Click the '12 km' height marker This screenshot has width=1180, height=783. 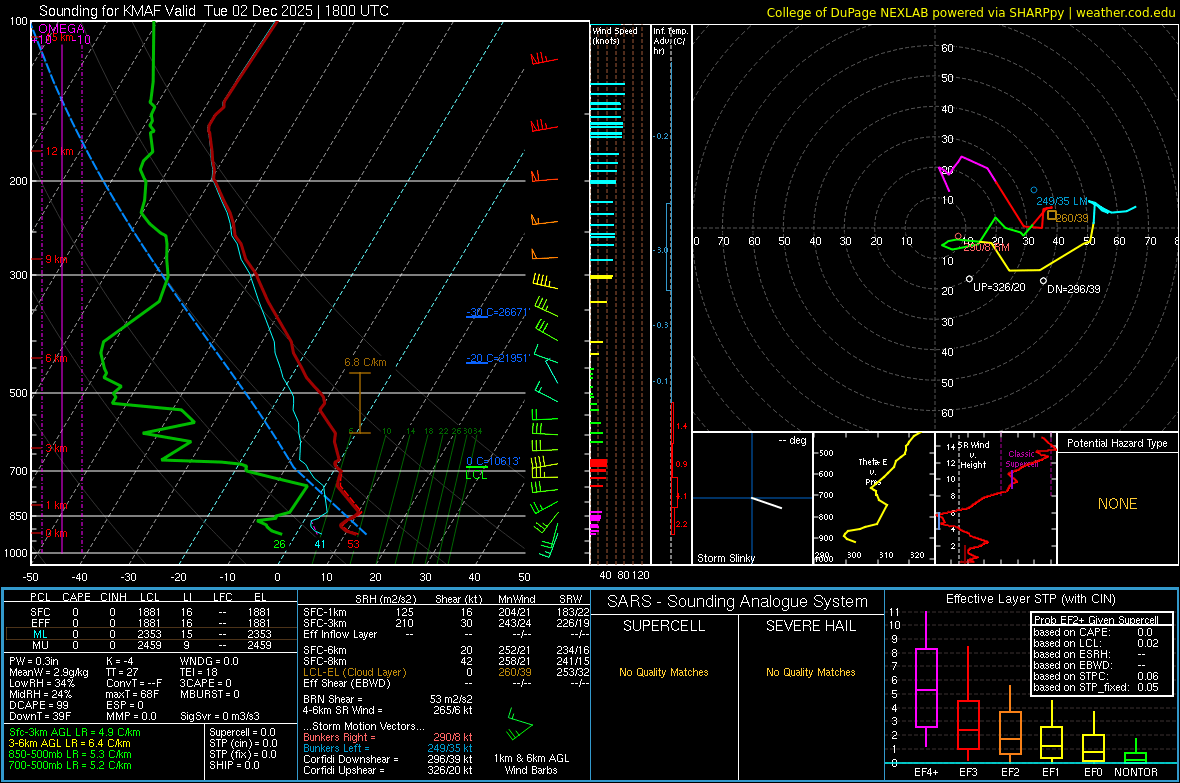pyautogui.click(x=59, y=151)
